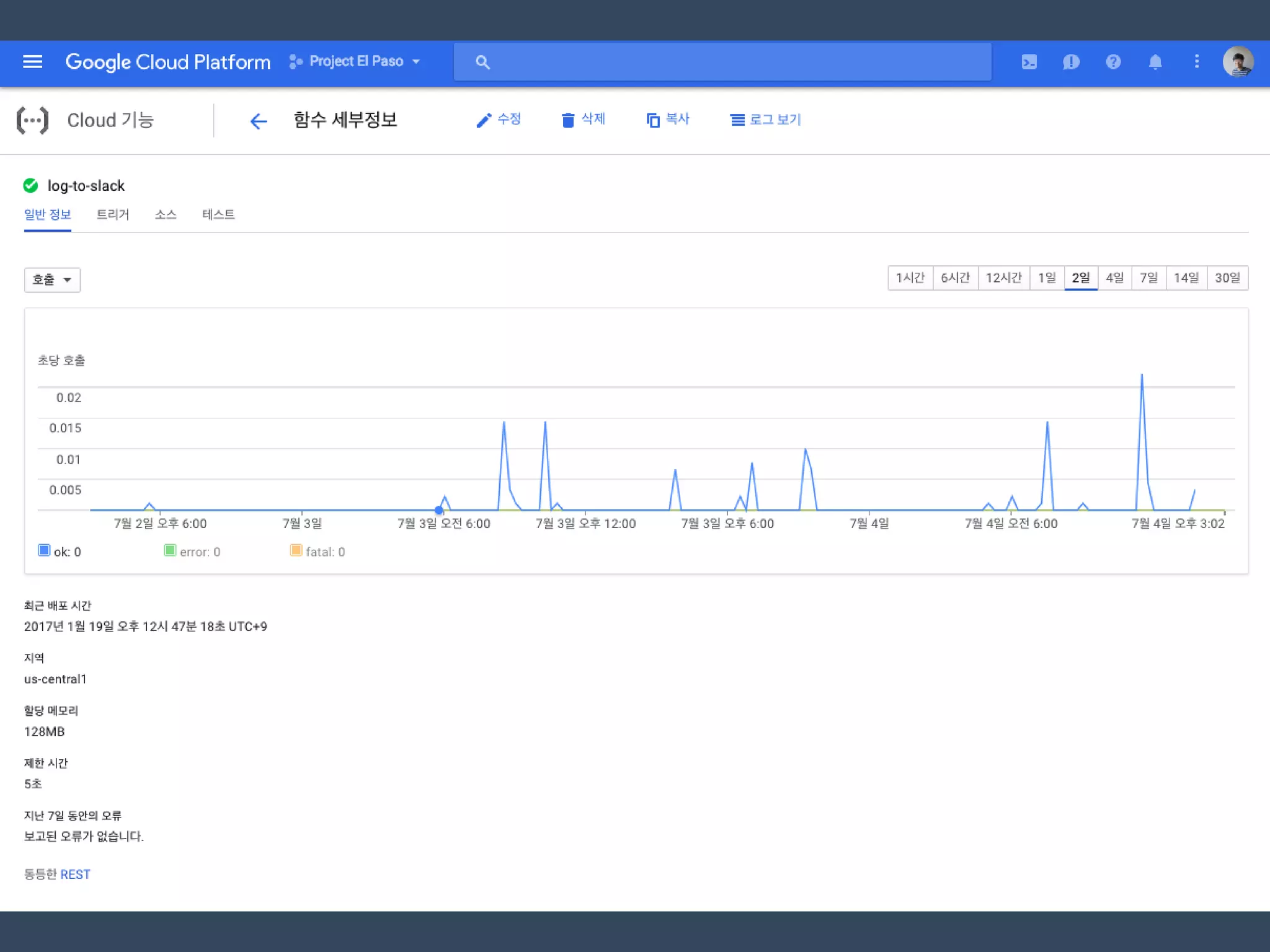The image size is (1270, 952).
Task: Click the 로그 보기 button
Action: pyautogui.click(x=766, y=120)
